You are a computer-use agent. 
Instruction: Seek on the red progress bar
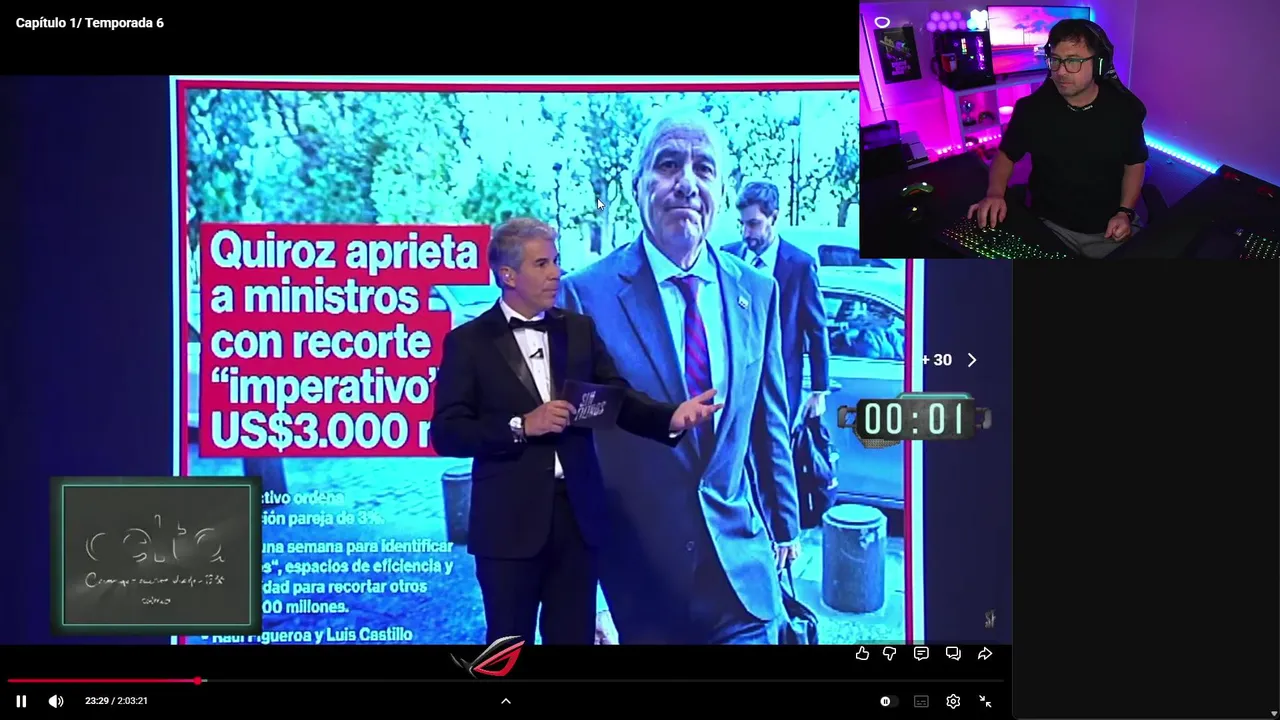pos(506,681)
